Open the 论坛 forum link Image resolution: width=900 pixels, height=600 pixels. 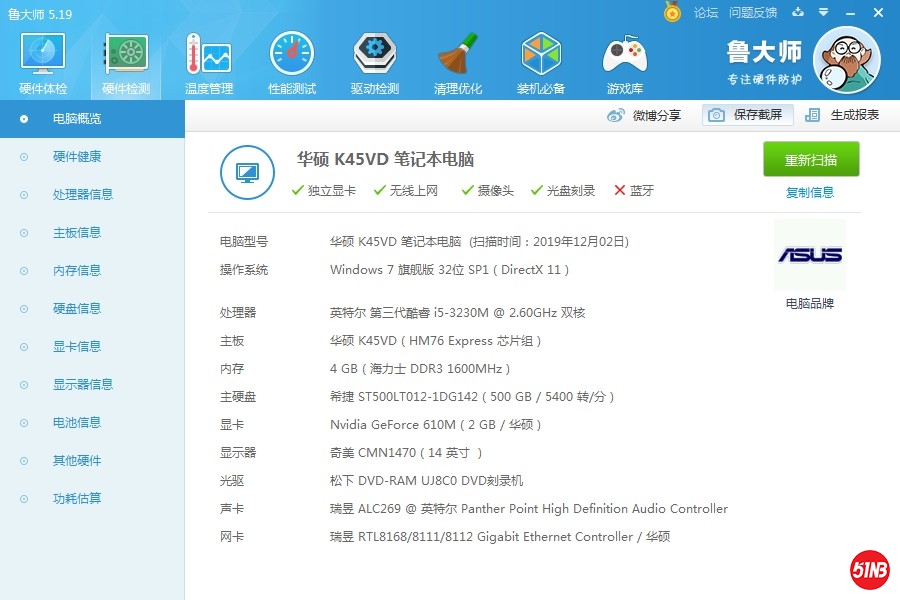[706, 13]
